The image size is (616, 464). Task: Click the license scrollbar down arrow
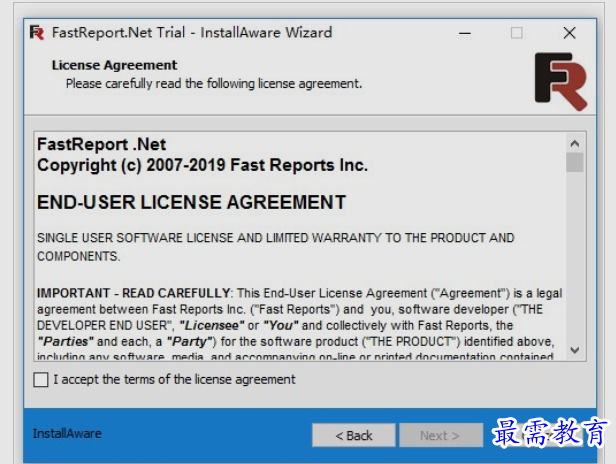click(575, 350)
